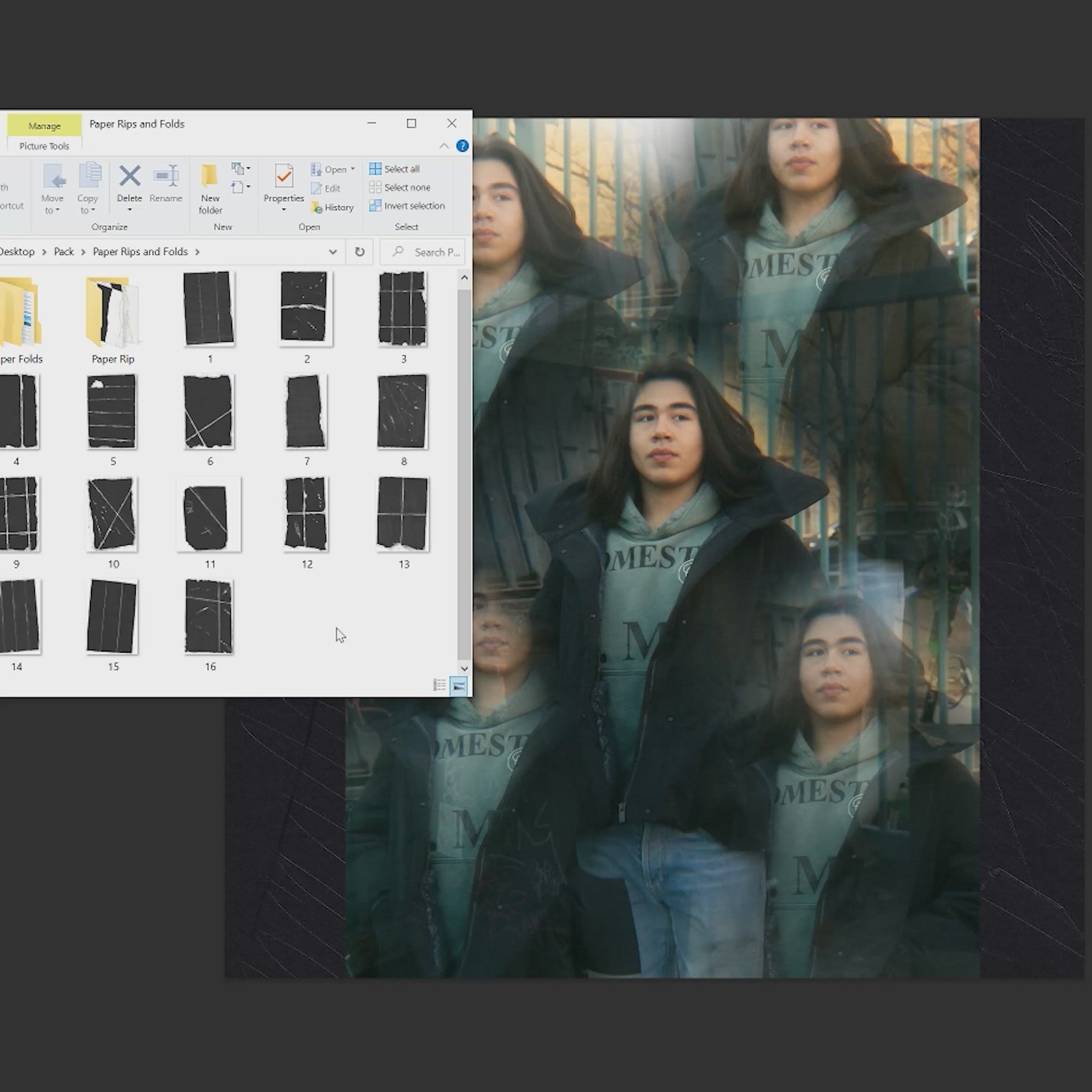Screen dimensions: 1092x1092
Task: Open the Properties icon in the ribbon
Action: pyautogui.click(x=283, y=177)
